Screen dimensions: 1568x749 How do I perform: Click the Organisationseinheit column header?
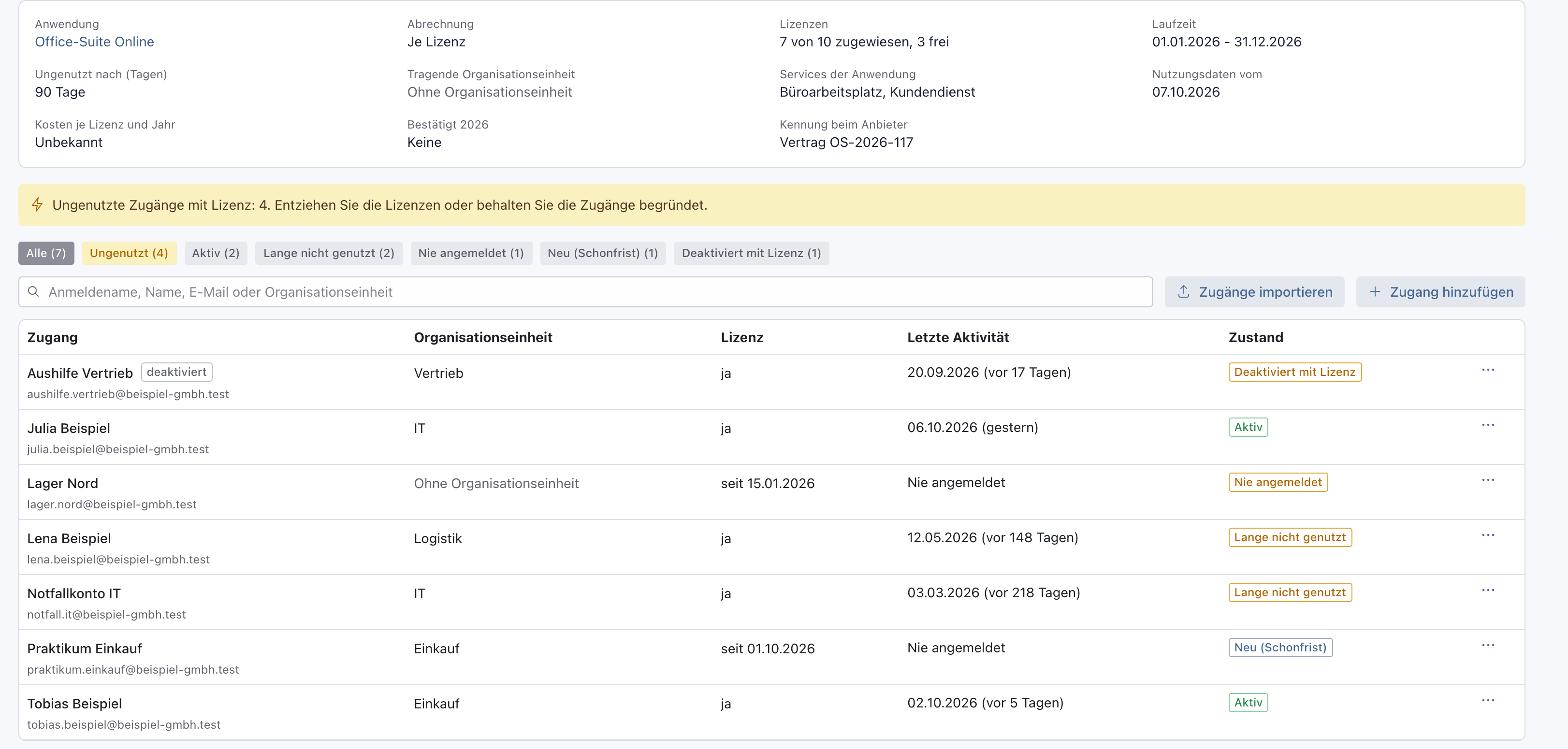click(483, 337)
